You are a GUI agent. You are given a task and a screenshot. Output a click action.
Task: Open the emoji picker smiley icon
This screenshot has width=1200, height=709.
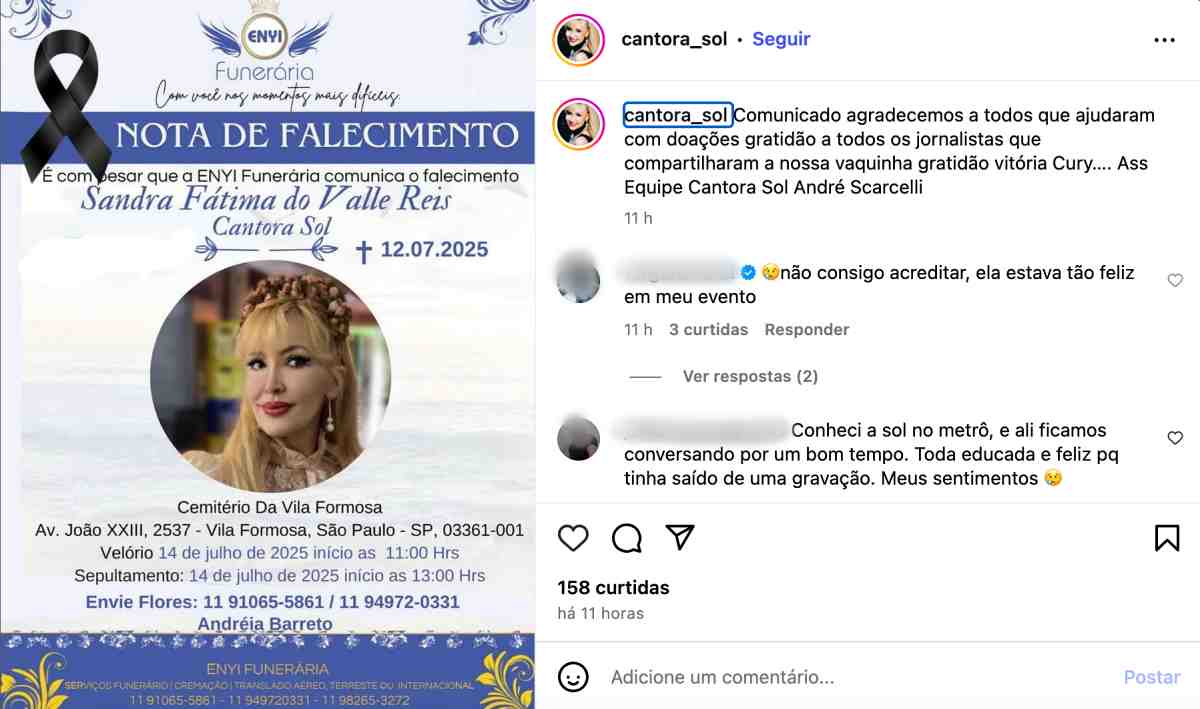pyautogui.click(x=573, y=677)
